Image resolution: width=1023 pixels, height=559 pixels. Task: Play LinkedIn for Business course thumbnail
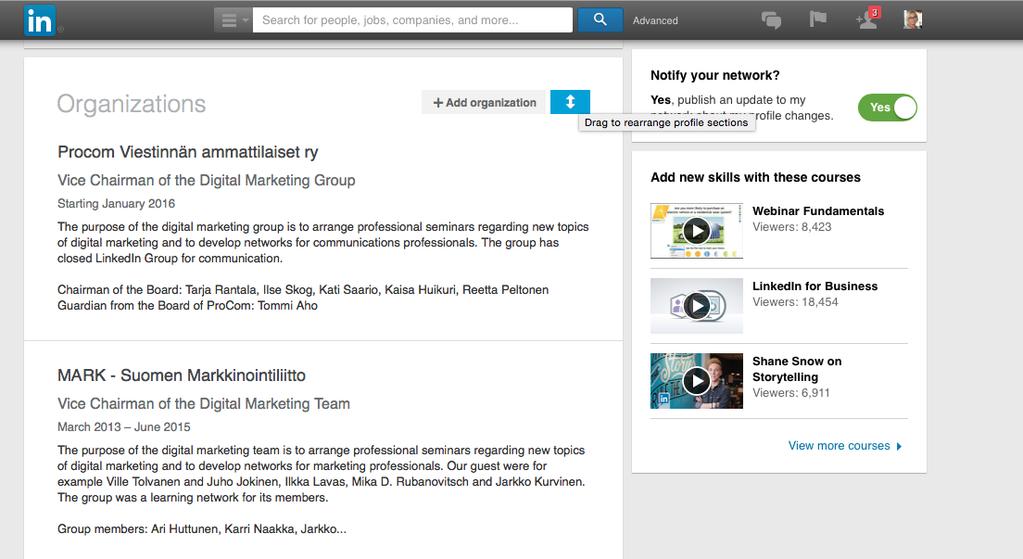pos(696,306)
